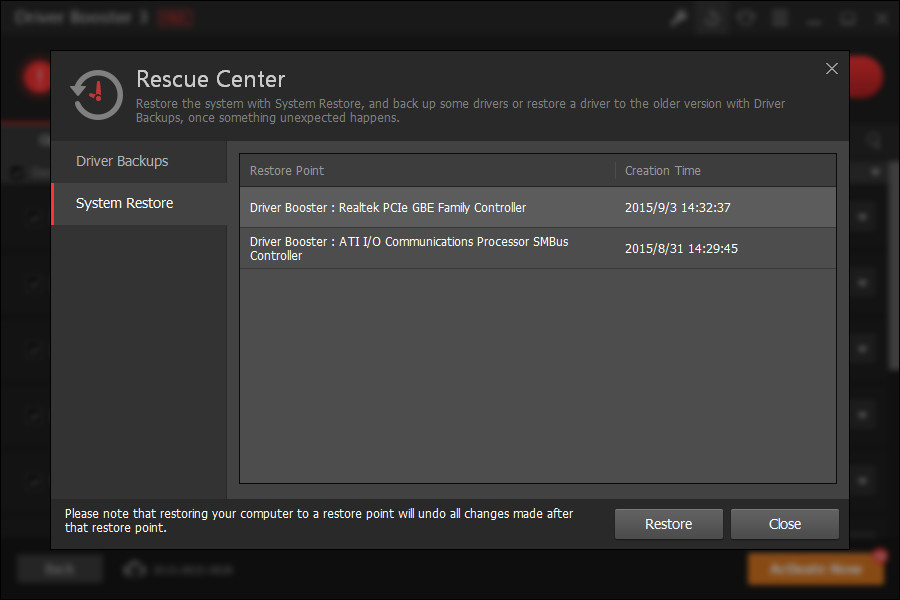The height and width of the screenshot is (600, 900).
Task: Click the Restore button
Action: pos(668,523)
